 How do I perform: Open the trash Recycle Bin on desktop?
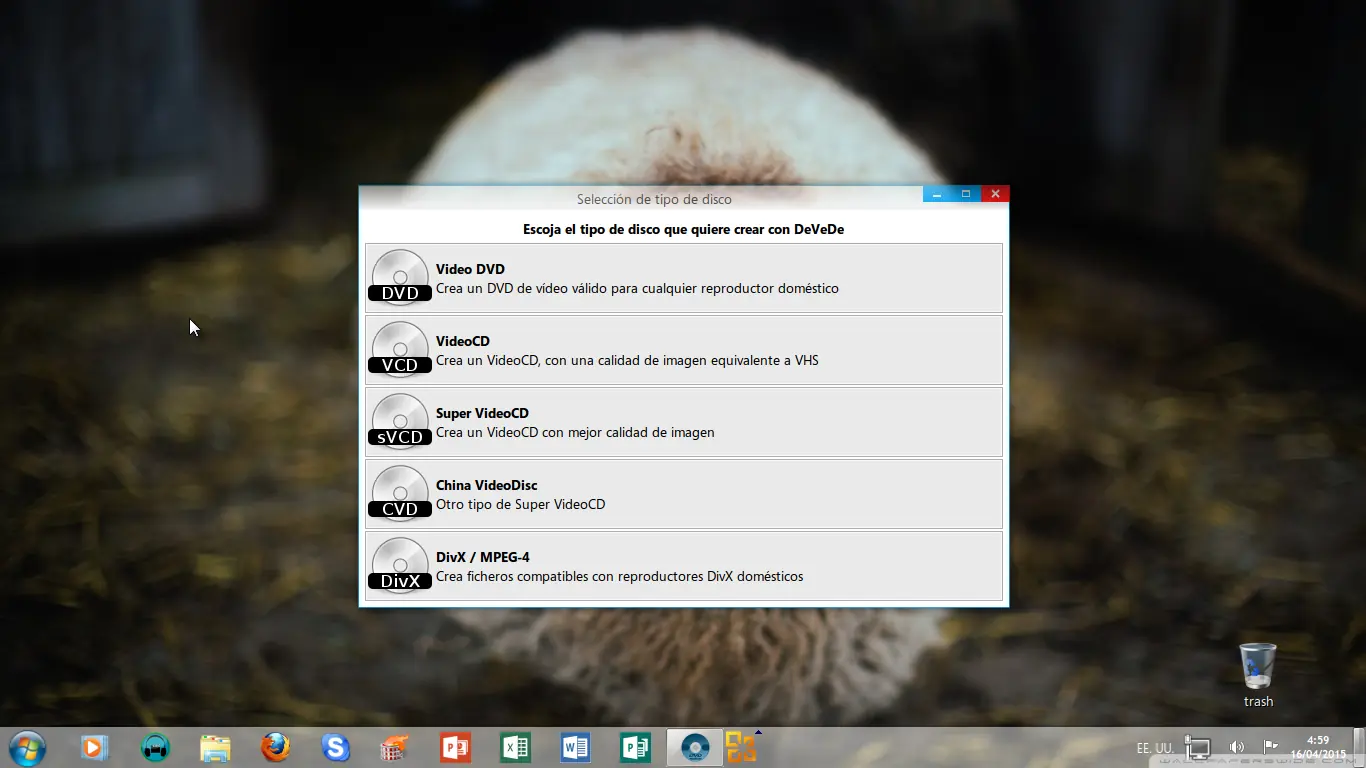tap(1258, 676)
